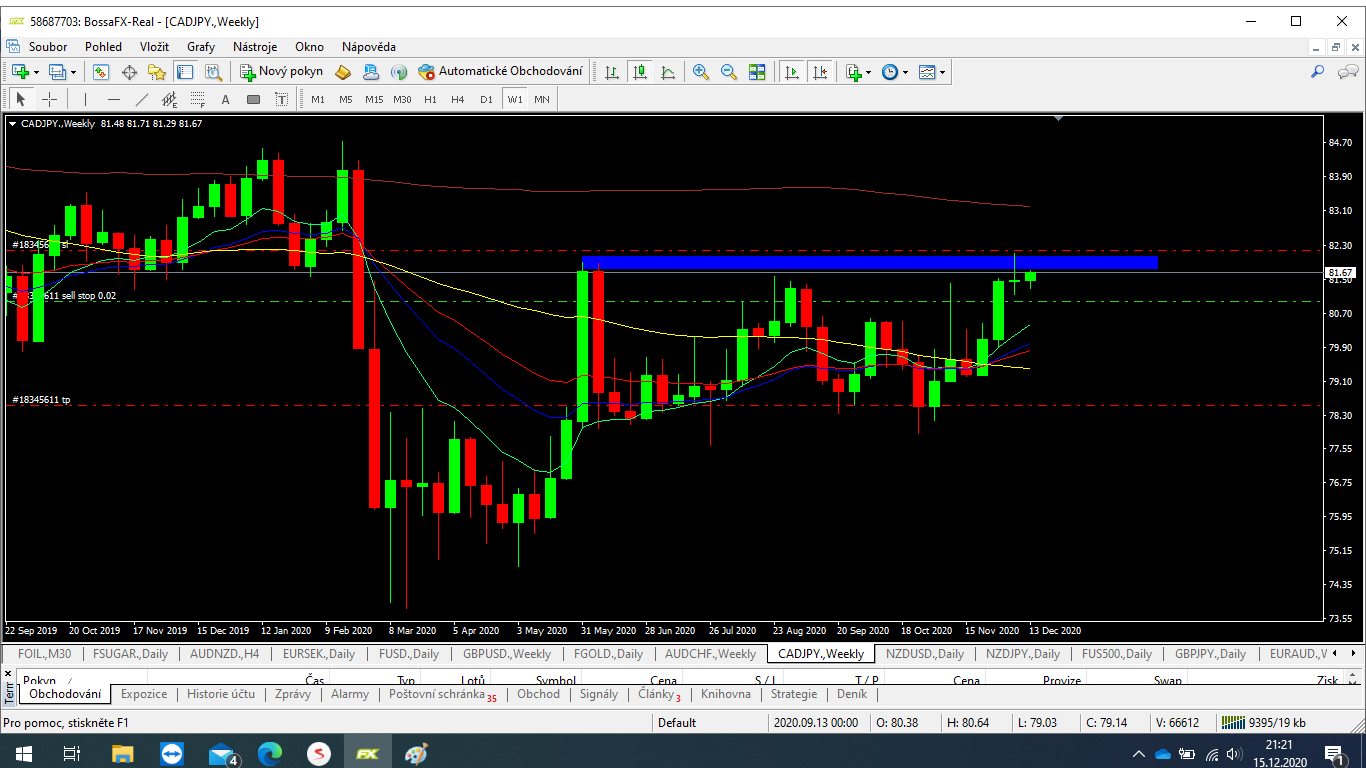
Task: Select the D1 timeframe
Action: point(486,99)
